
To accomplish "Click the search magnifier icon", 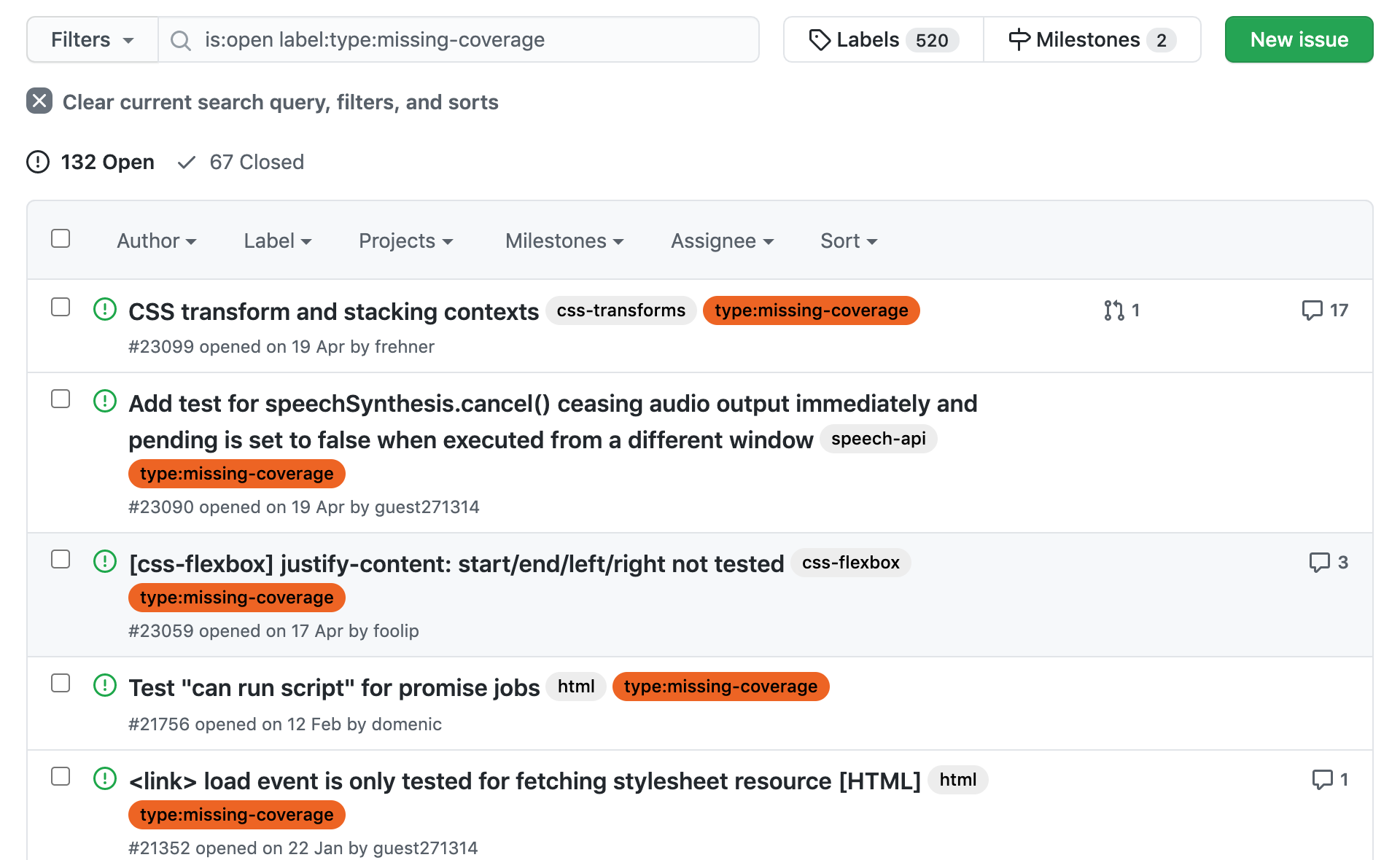I will (180, 40).
